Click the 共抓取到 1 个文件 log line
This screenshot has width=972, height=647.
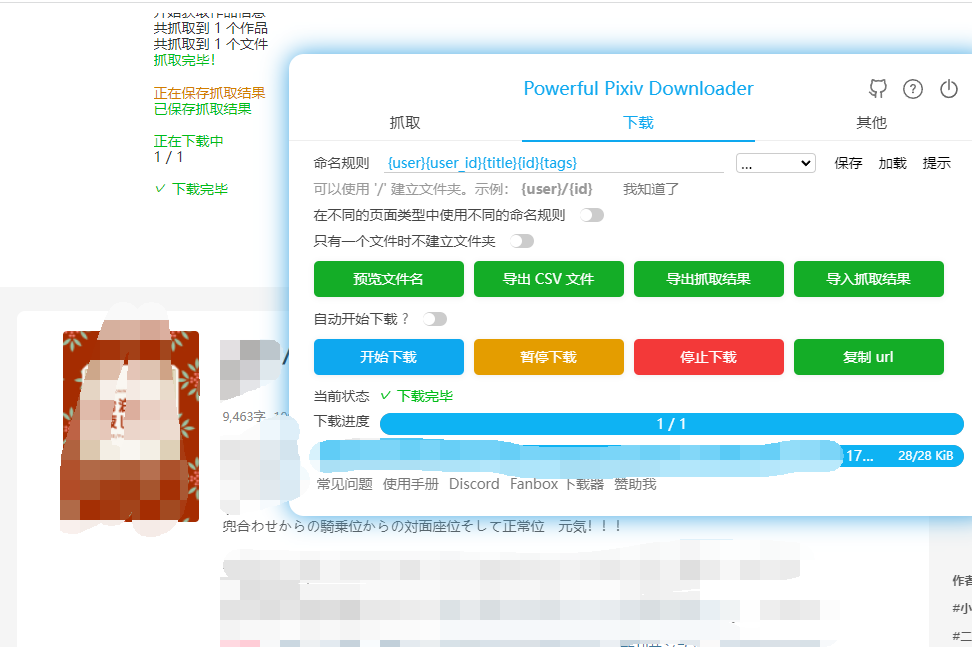pos(211,44)
